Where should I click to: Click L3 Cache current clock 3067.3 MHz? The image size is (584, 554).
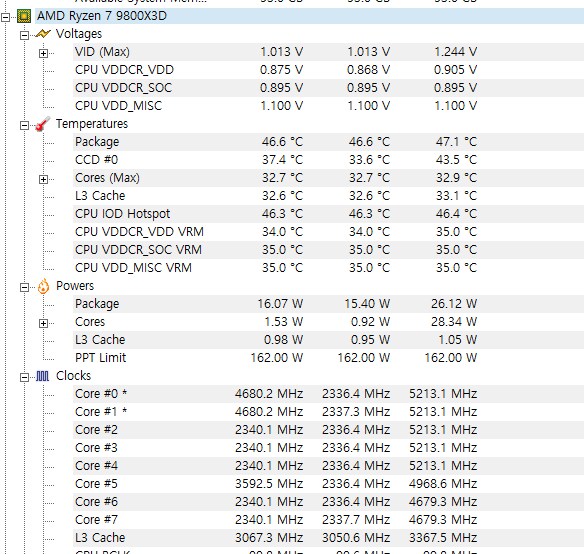point(269,538)
